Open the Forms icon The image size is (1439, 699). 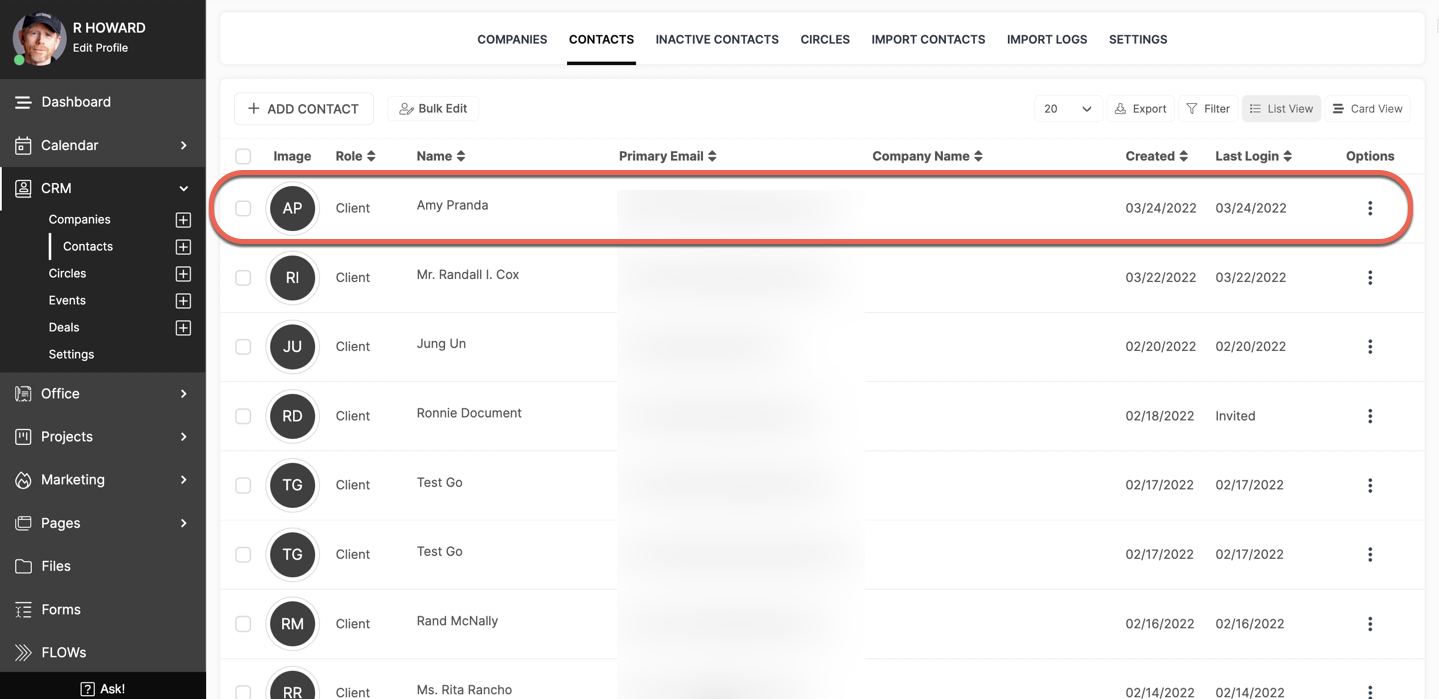(x=23, y=609)
